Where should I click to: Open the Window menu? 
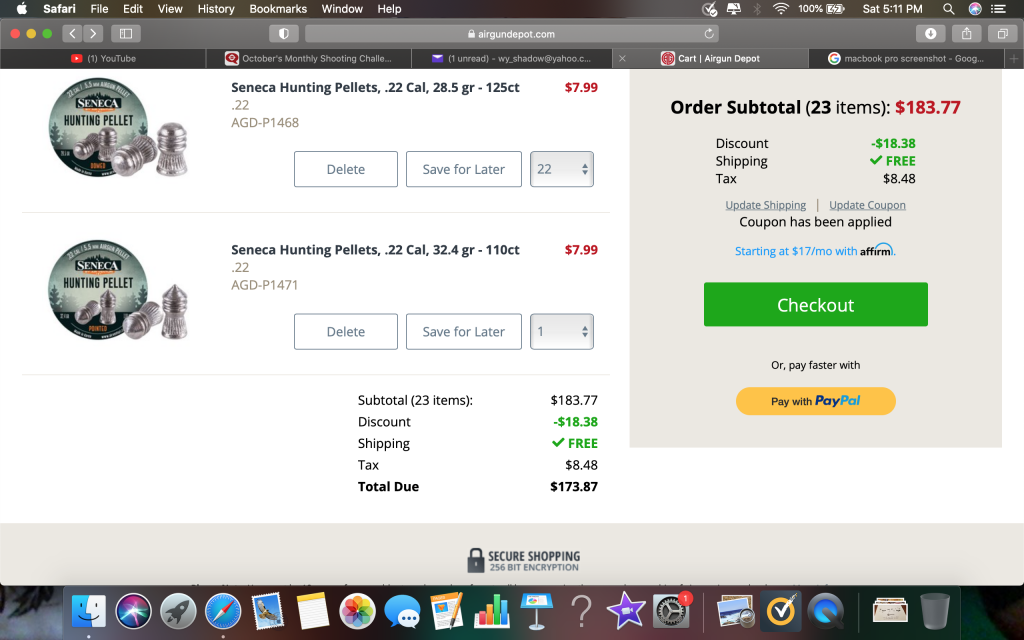[x=342, y=8]
